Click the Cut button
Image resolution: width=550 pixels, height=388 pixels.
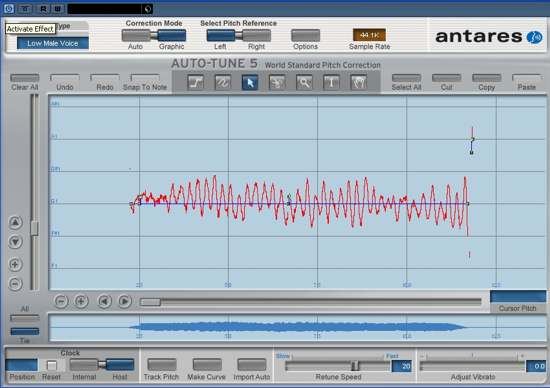[447, 78]
